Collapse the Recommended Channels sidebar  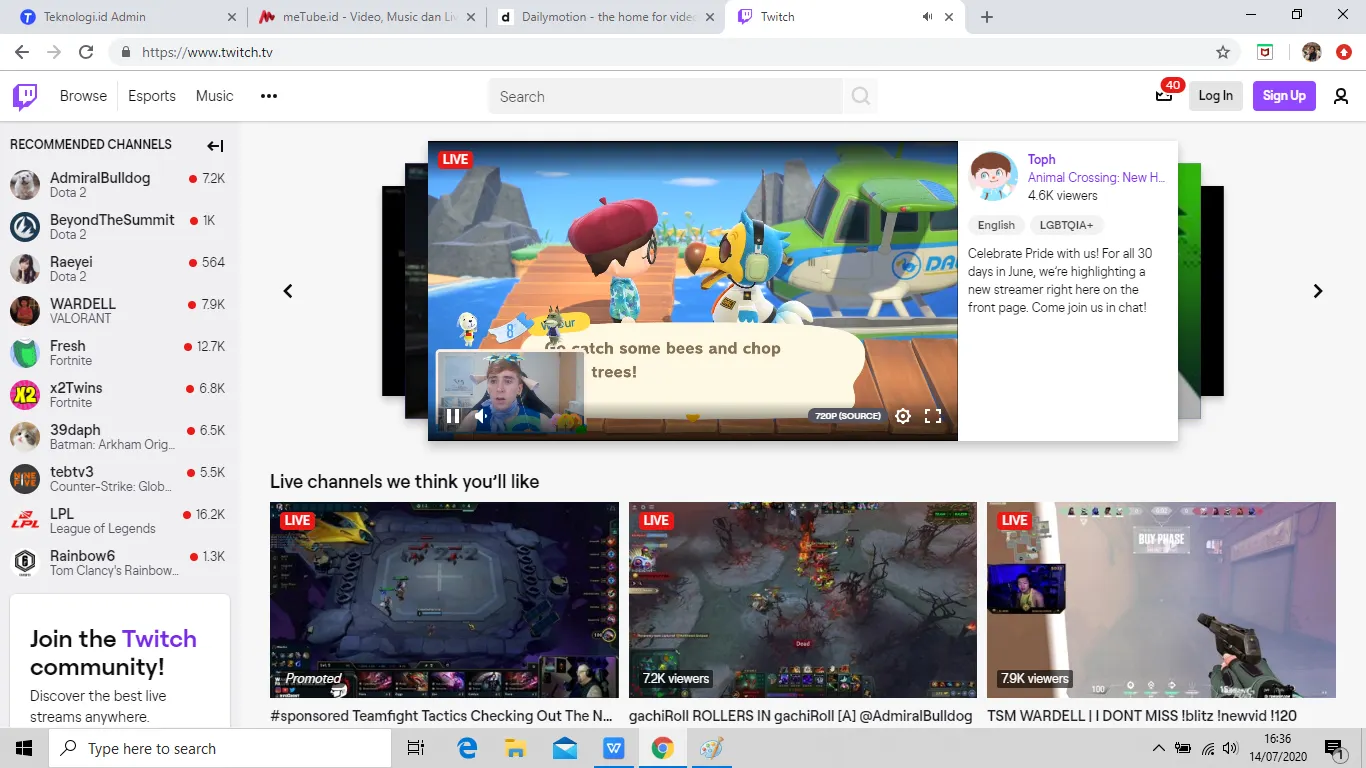point(215,146)
